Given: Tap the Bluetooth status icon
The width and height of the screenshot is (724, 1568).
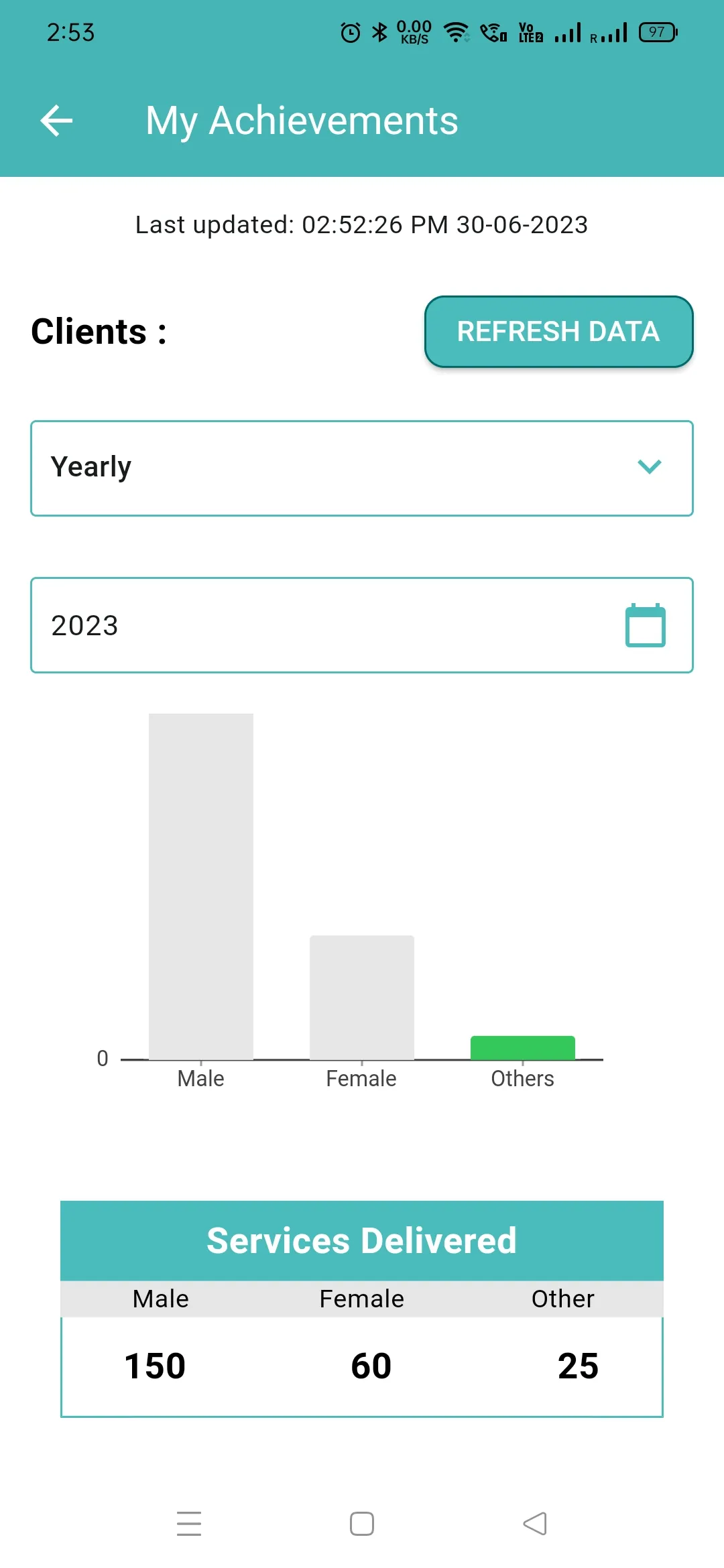Looking at the screenshot, I should click(379, 32).
